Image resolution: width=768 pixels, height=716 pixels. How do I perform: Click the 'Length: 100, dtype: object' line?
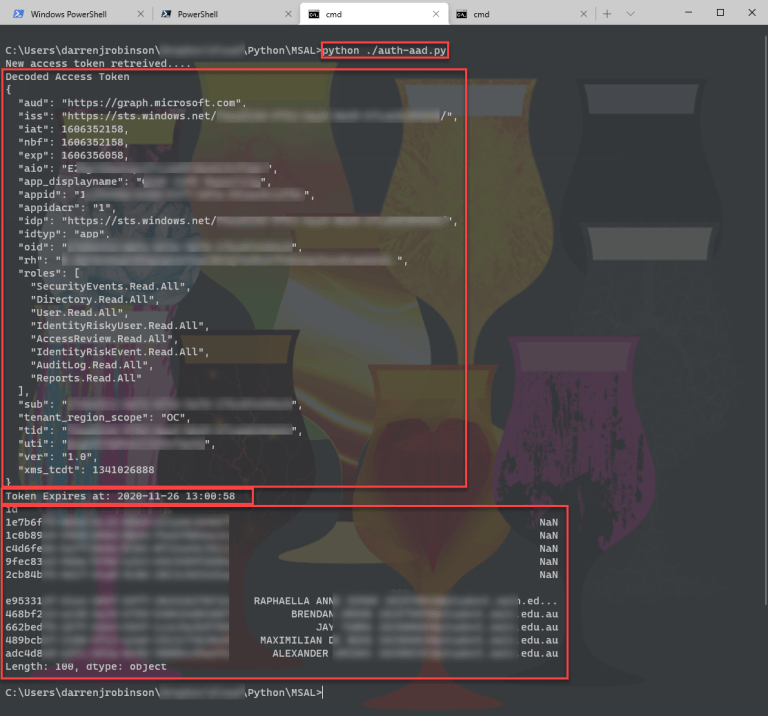(86, 667)
